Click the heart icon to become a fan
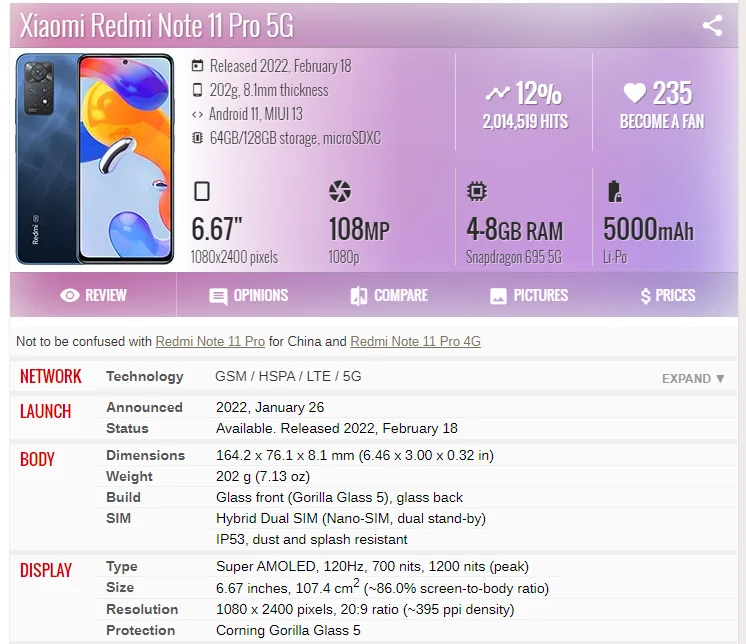746x644 pixels. (x=635, y=93)
